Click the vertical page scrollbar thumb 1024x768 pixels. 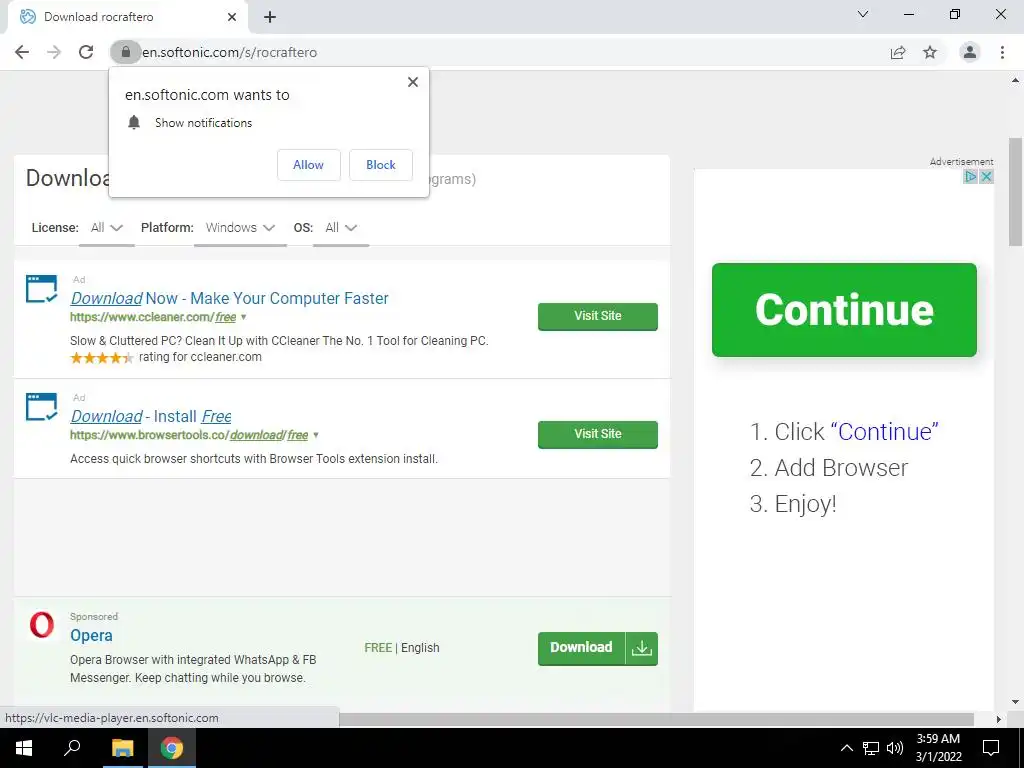(x=1015, y=192)
